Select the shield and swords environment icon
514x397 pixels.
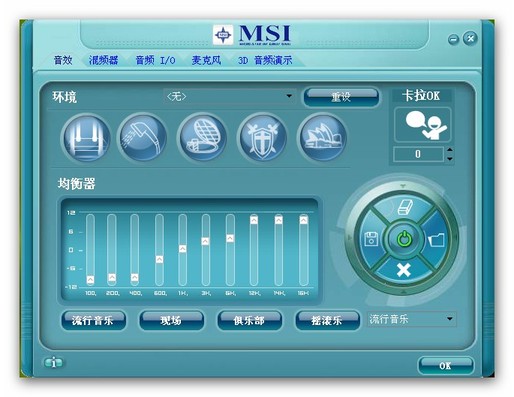point(263,138)
